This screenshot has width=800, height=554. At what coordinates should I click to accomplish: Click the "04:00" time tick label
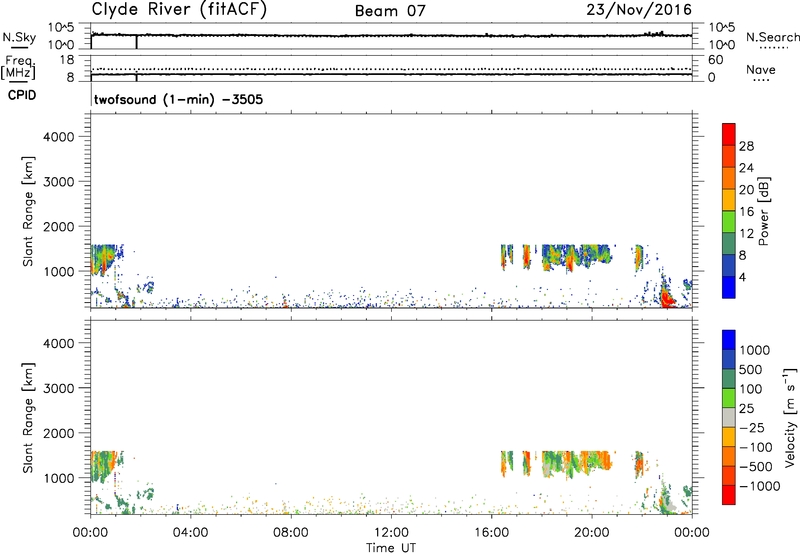coord(190,533)
